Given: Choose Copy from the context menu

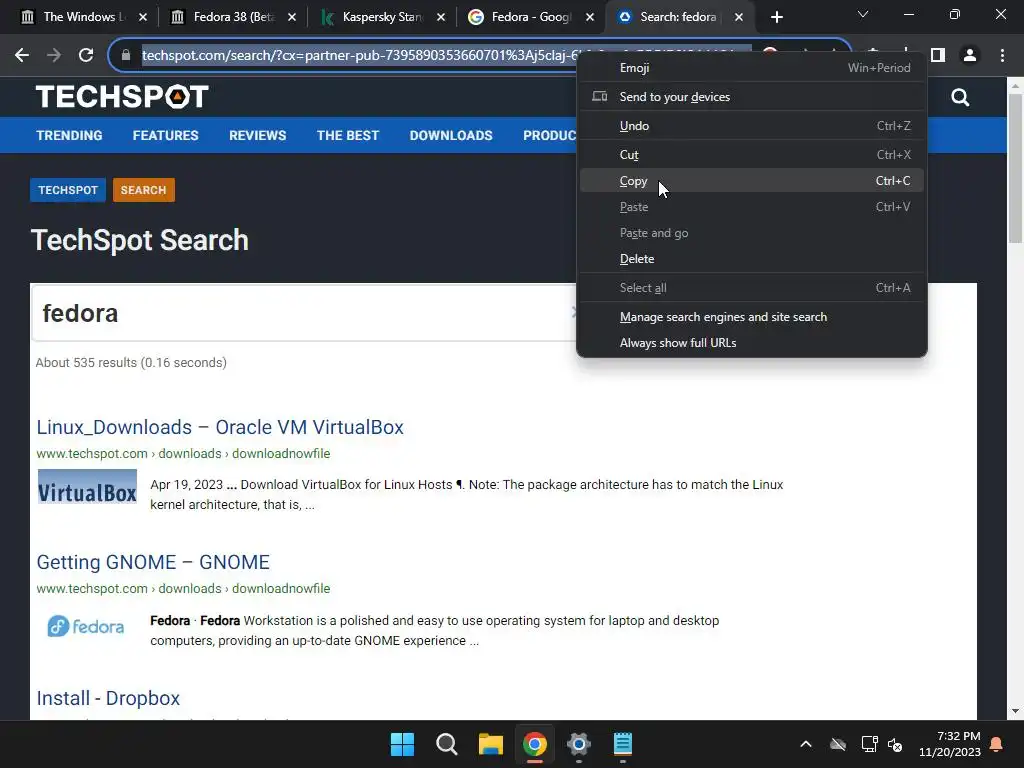Looking at the screenshot, I should [x=752, y=181].
